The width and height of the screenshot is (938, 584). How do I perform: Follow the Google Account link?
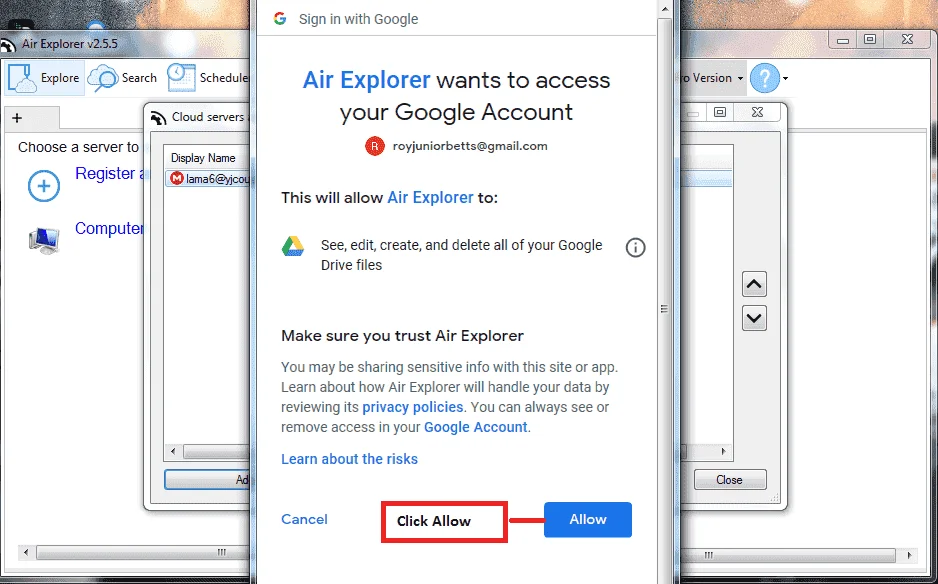(x=476, y=427)
